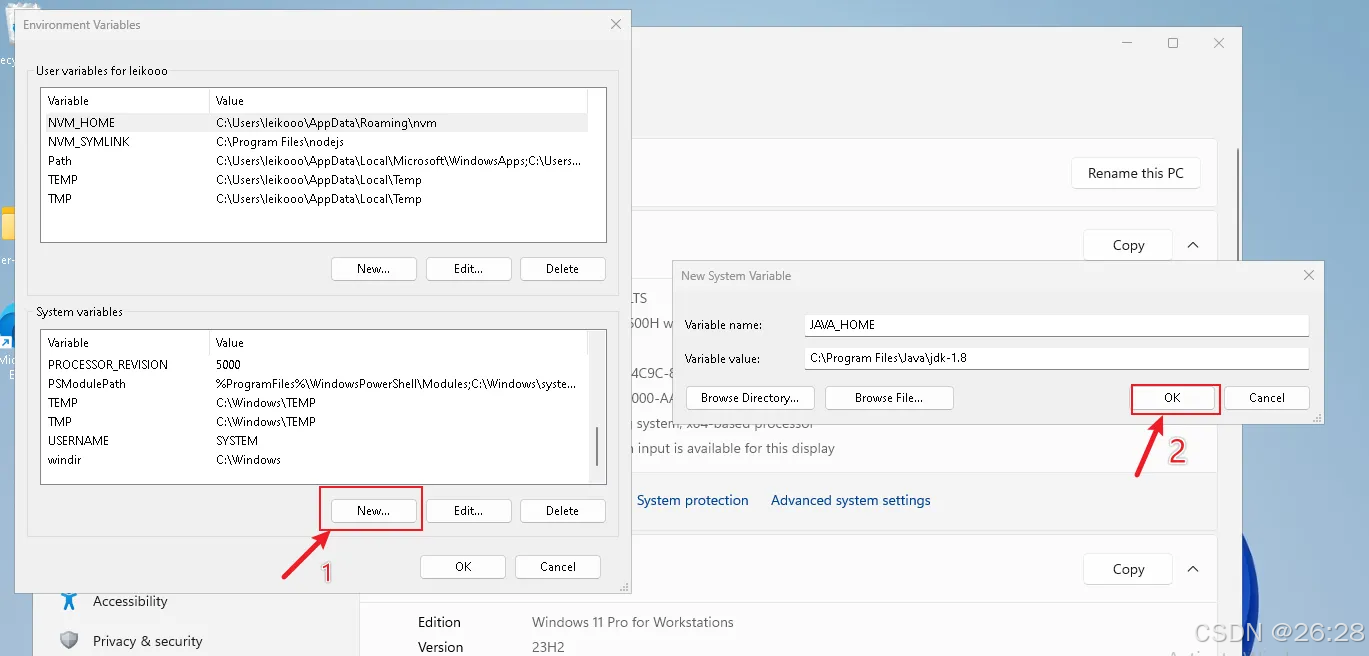Select USERNAME system variable row
The image size is (1369, 656).
[x=314, y=441]
